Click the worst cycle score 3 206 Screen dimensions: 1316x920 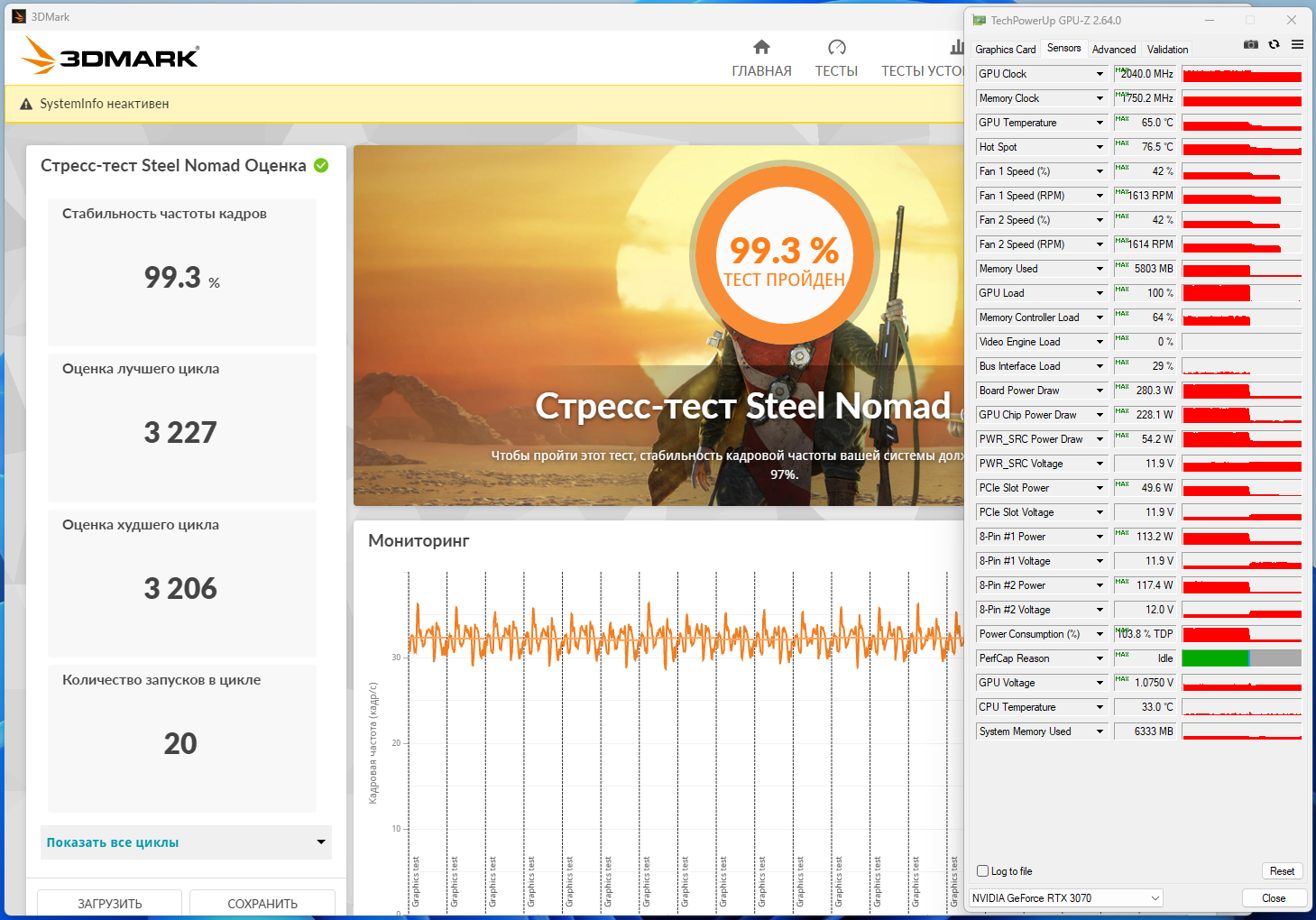[180, 589]
